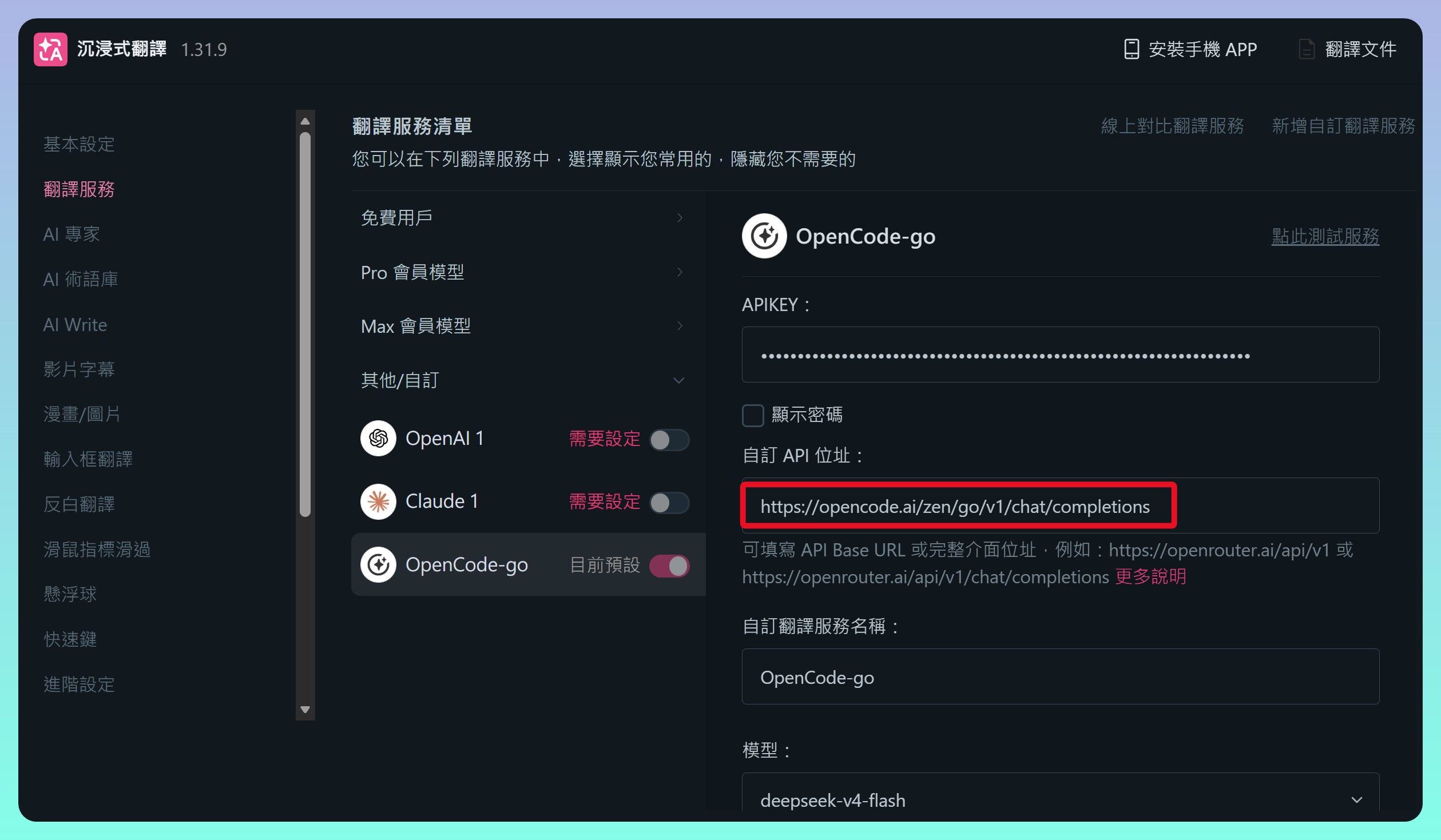Enable the Claude 1 toggle switch
Image resolution: width=1441 pixels, height=840 pixels.
[x=669, y=503]
